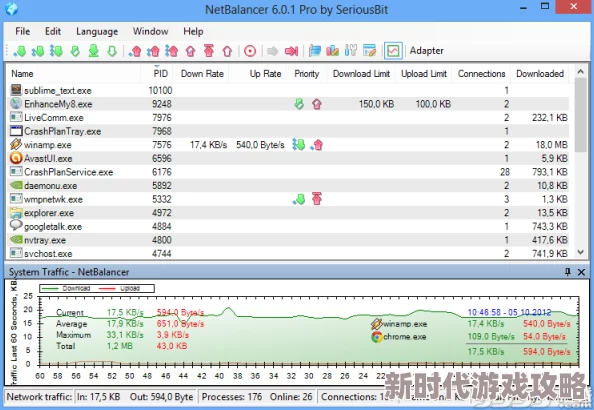Set download priority to High
The width and height of the screenshot is (594, 410).
[56, 51]
